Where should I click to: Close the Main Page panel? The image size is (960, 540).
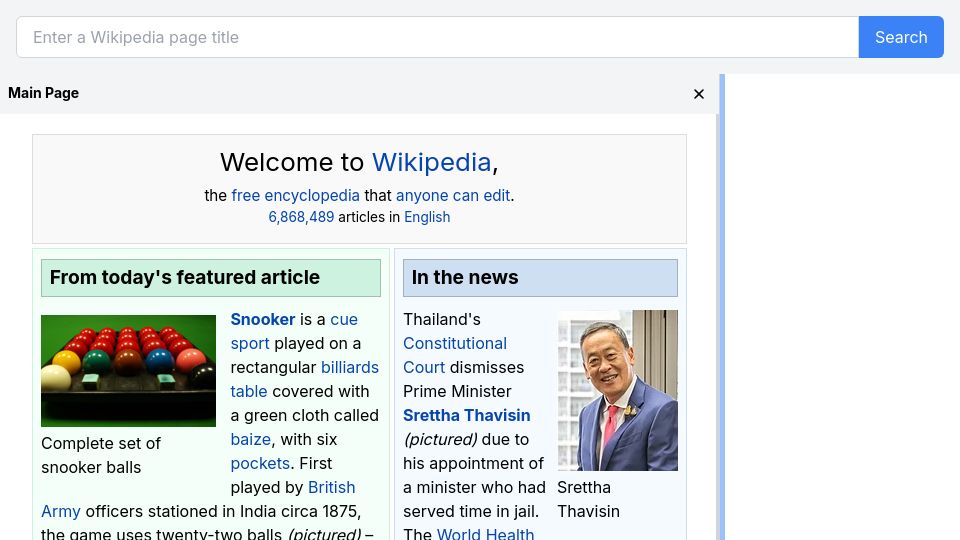click(699, 94)
